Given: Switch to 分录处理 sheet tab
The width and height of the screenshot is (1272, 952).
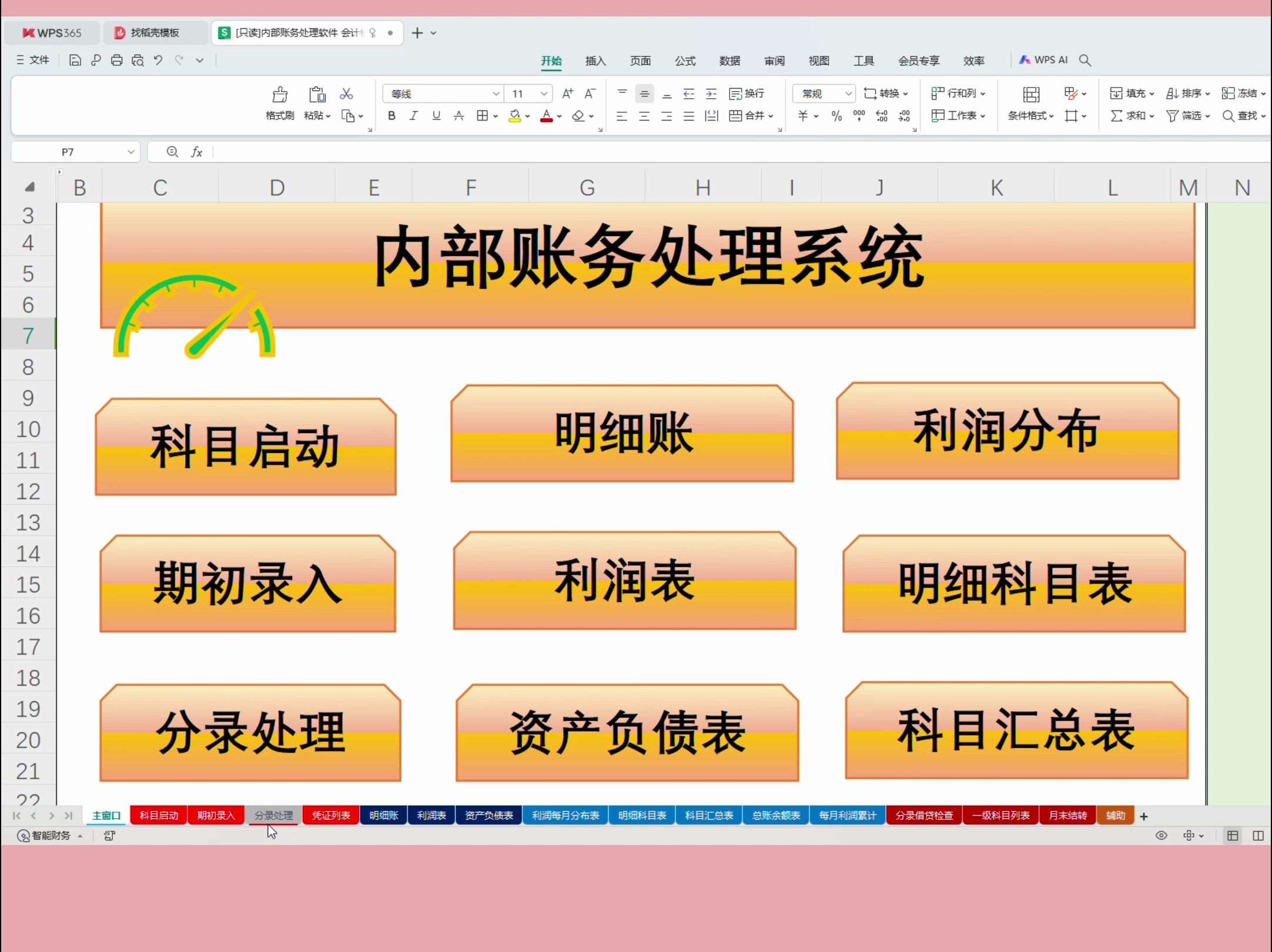Looking at the screenshot, I should [273, 816].
